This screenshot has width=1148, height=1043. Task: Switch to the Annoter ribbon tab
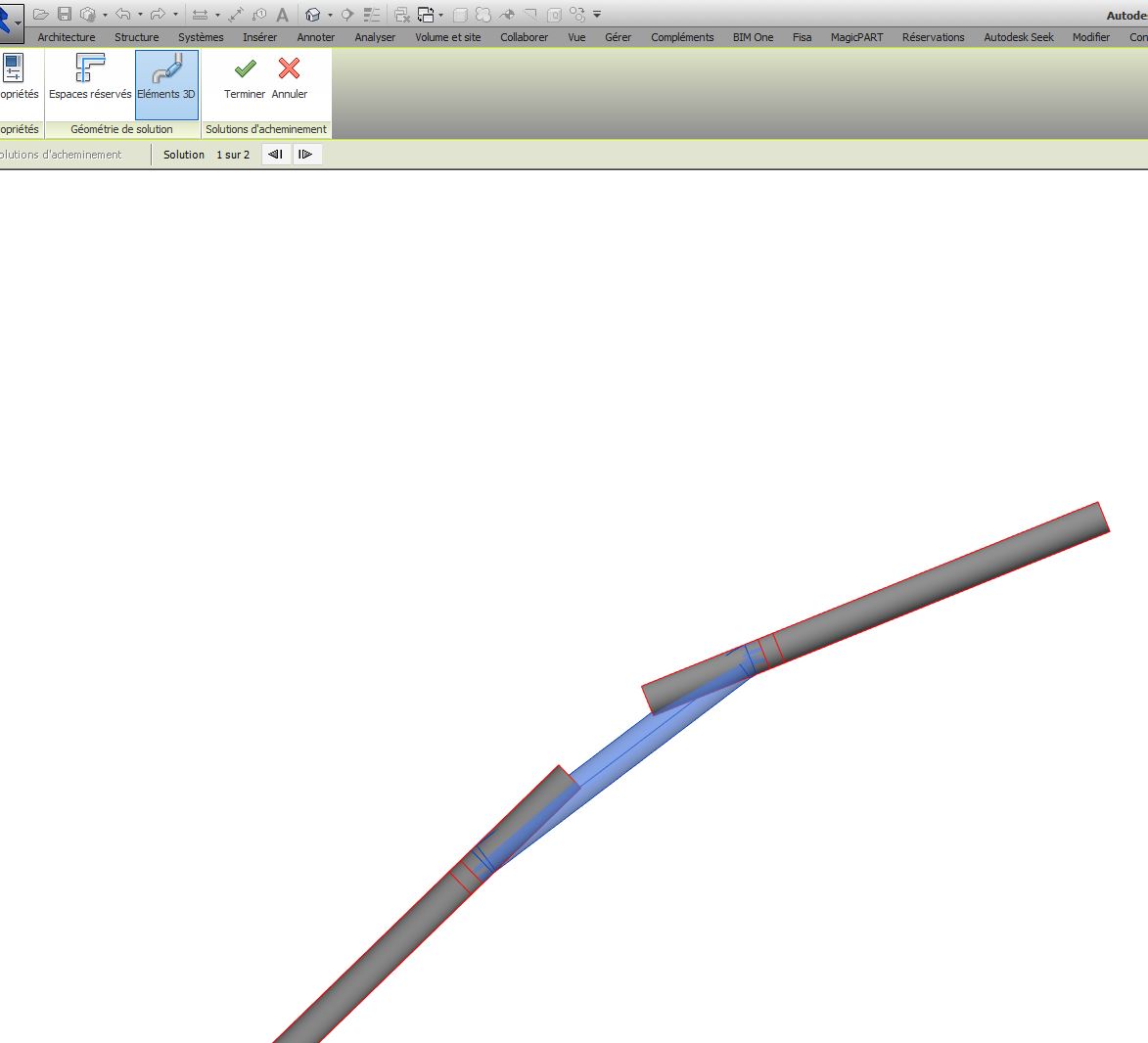pyautogui.click(x=315, y=37)
